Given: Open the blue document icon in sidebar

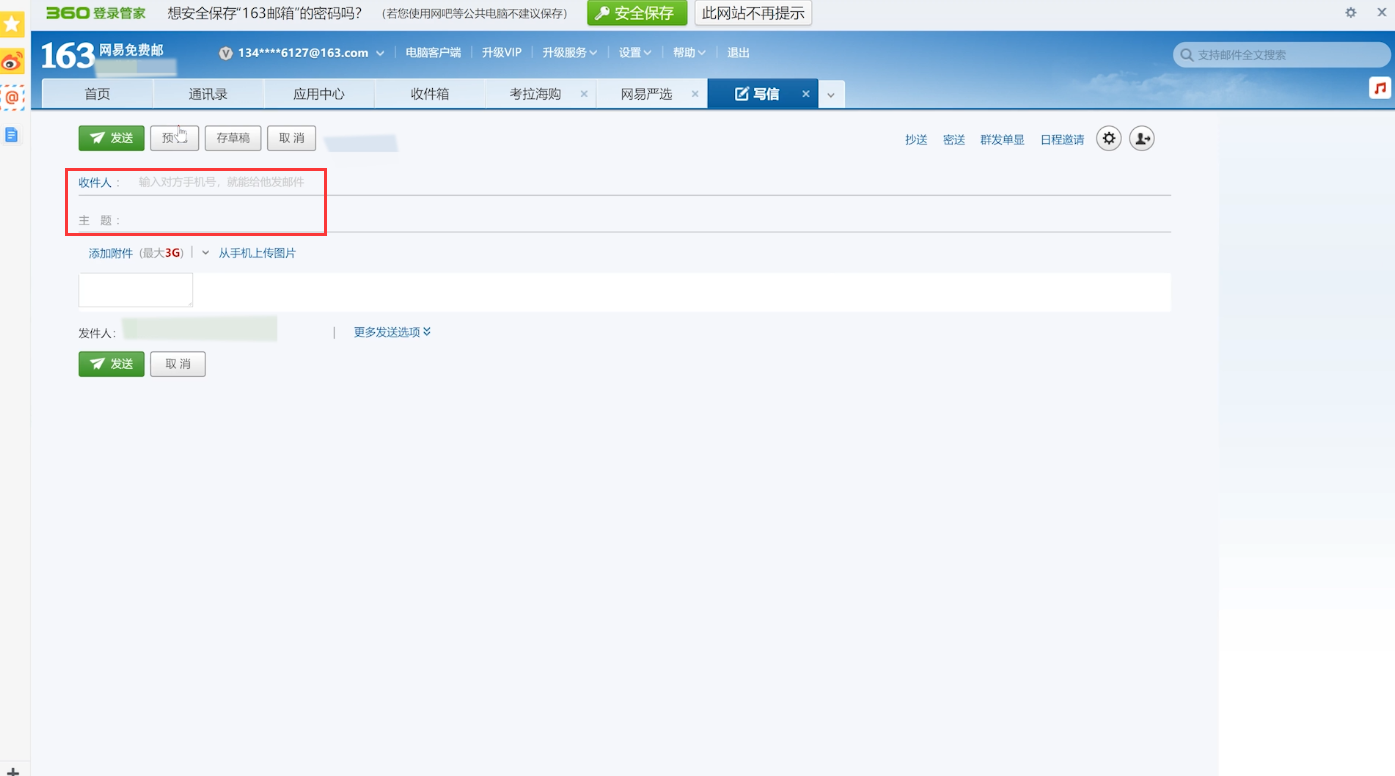Looking at the screenshot, I should [x=12, y=134].
